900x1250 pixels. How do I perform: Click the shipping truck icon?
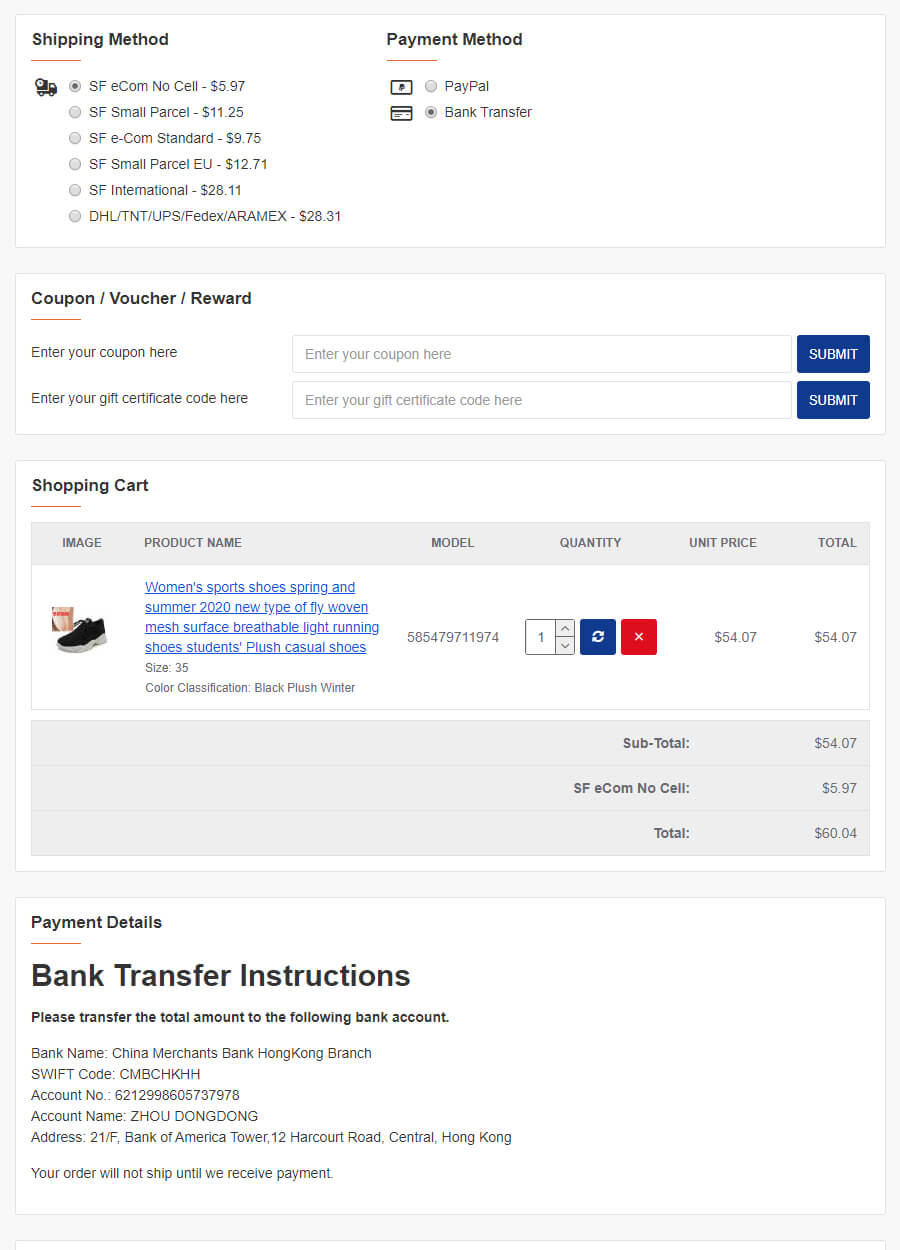[x=46, y=87]
